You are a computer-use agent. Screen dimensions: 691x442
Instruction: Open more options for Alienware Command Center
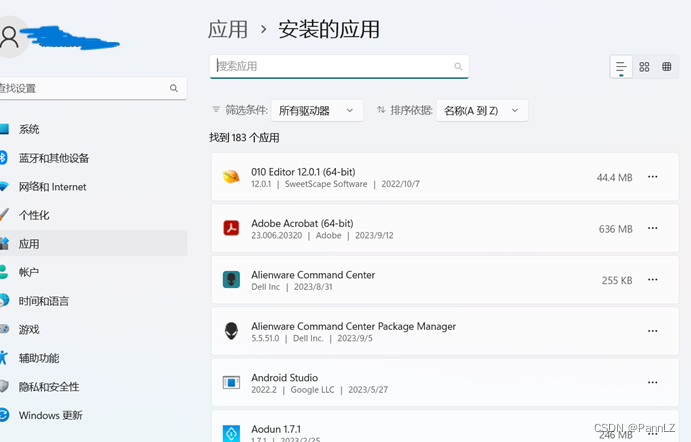tap(653, 279)
